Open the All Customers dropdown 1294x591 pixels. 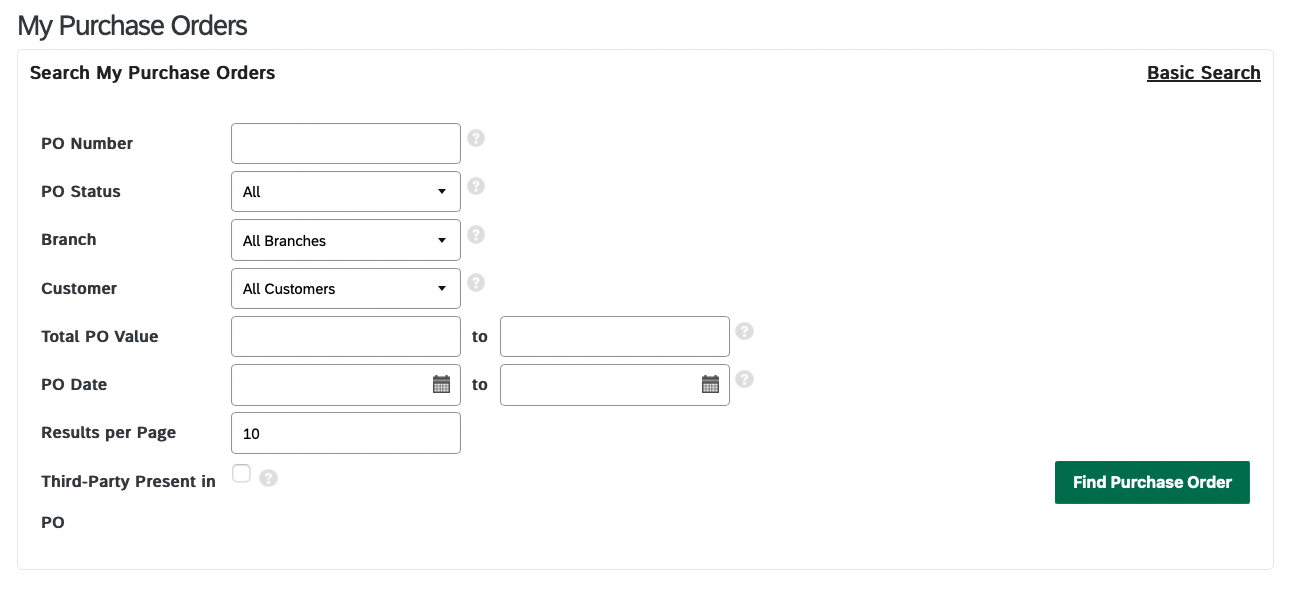click(346, 288)
